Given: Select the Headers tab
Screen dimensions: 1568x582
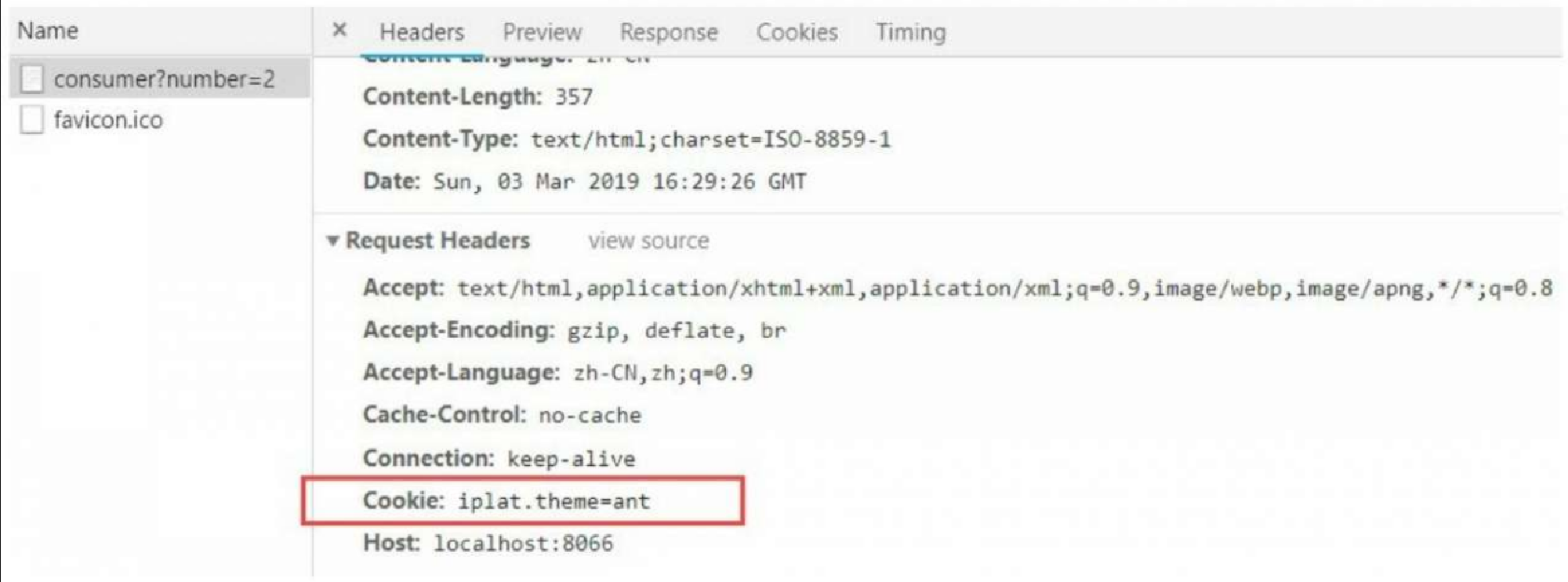Looking at the screenshot, I should [x=422, y=32].
